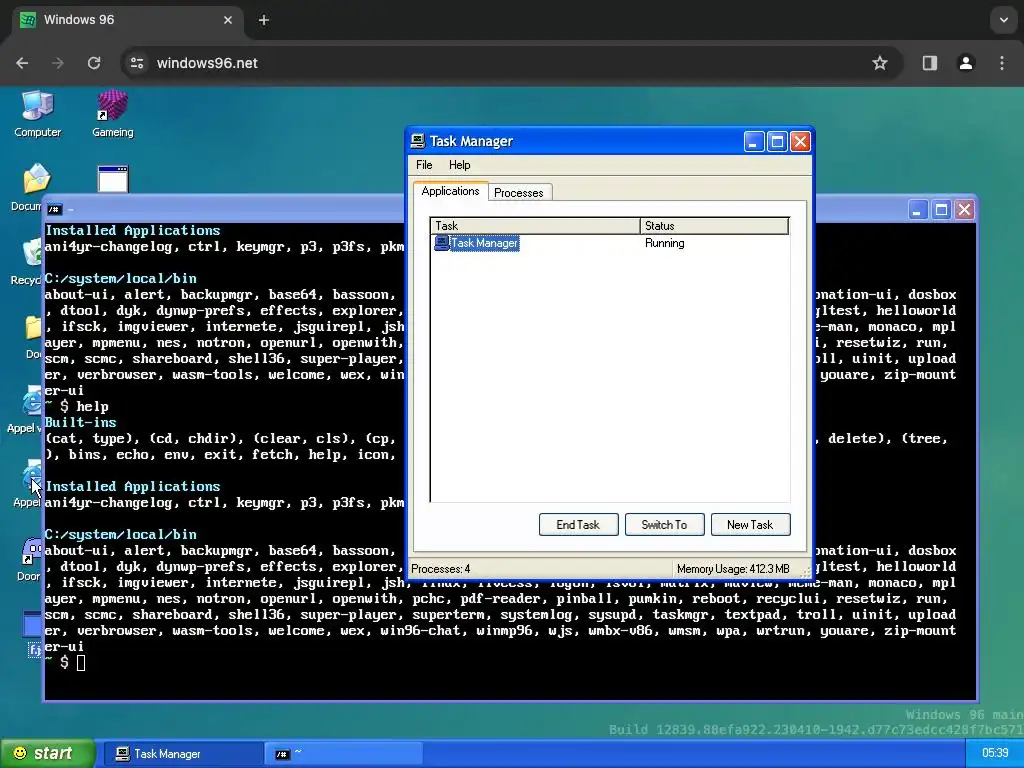Open the Help menu in Task Manager
Viewport: 1024px width, 768px height.
pos(459,165)
